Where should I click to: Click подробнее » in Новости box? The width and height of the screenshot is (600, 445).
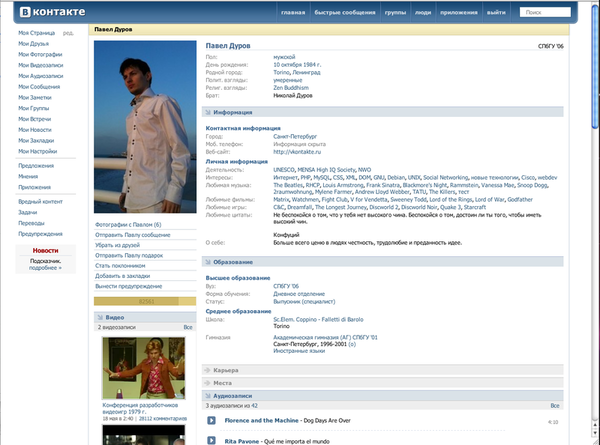tap(45, 268)
